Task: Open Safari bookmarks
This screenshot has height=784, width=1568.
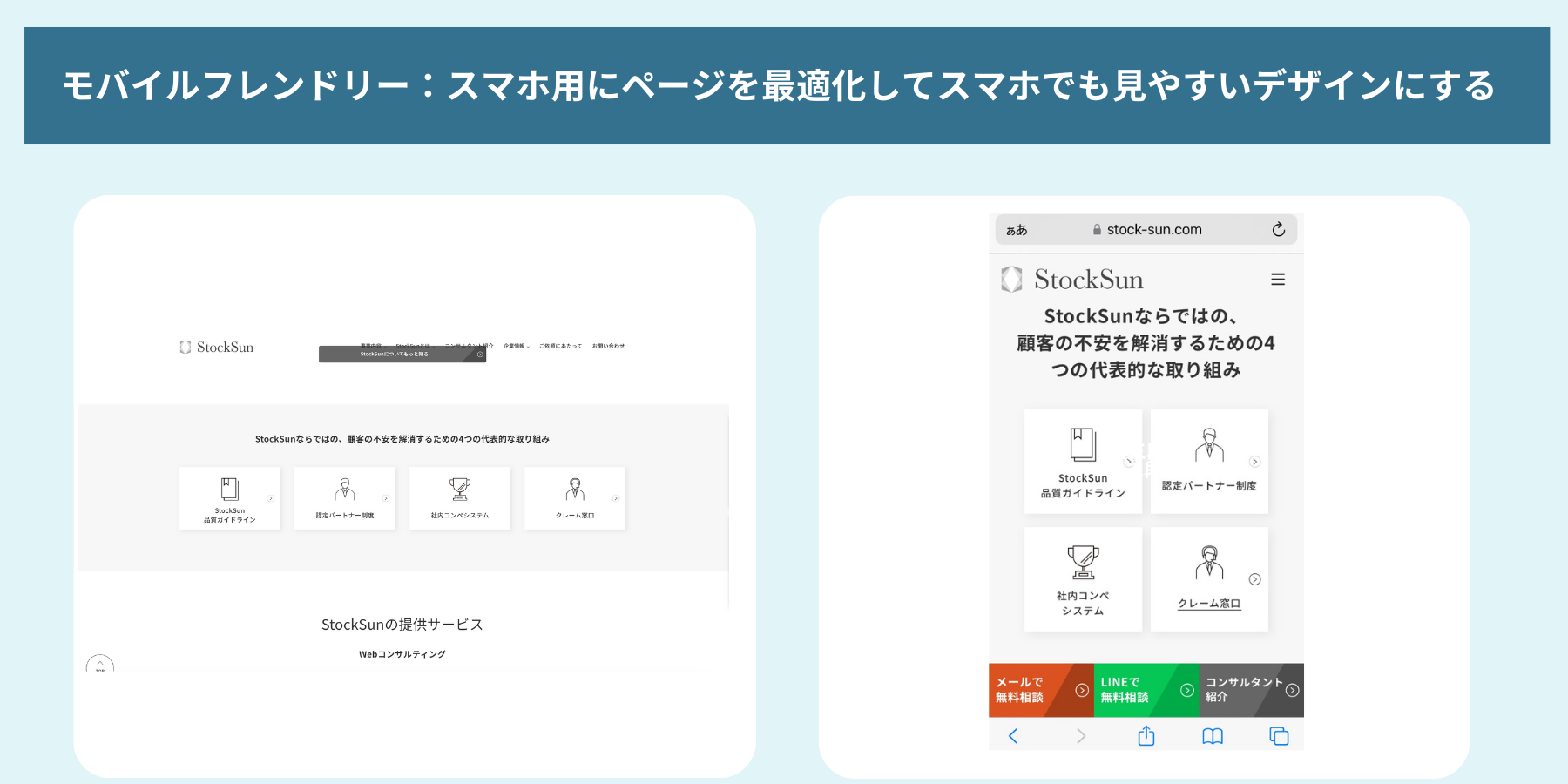Action: [1211, 736]
